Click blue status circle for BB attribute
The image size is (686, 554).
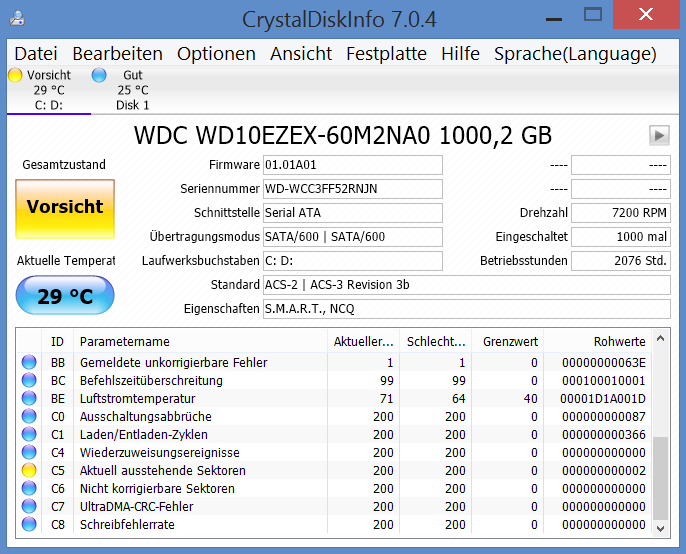(x=29, y=362)
